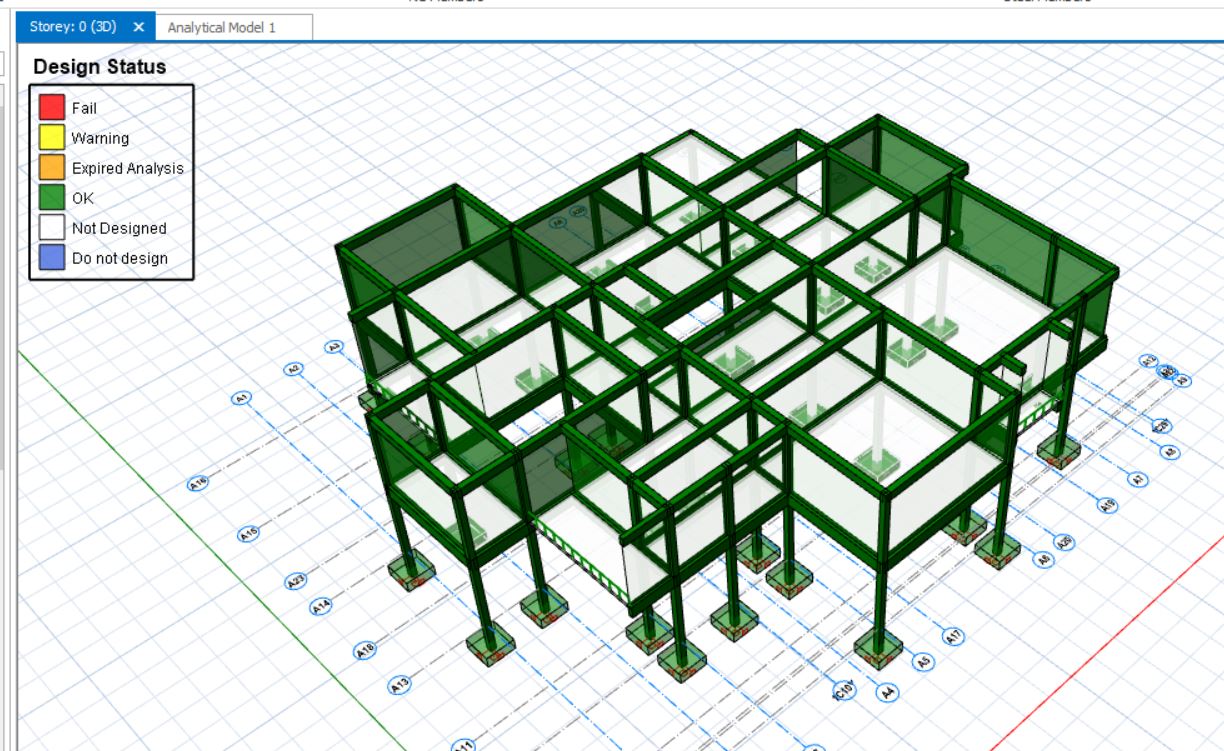
Task: Select grid line bubble A25 near A6
Action: point(1066,543)
